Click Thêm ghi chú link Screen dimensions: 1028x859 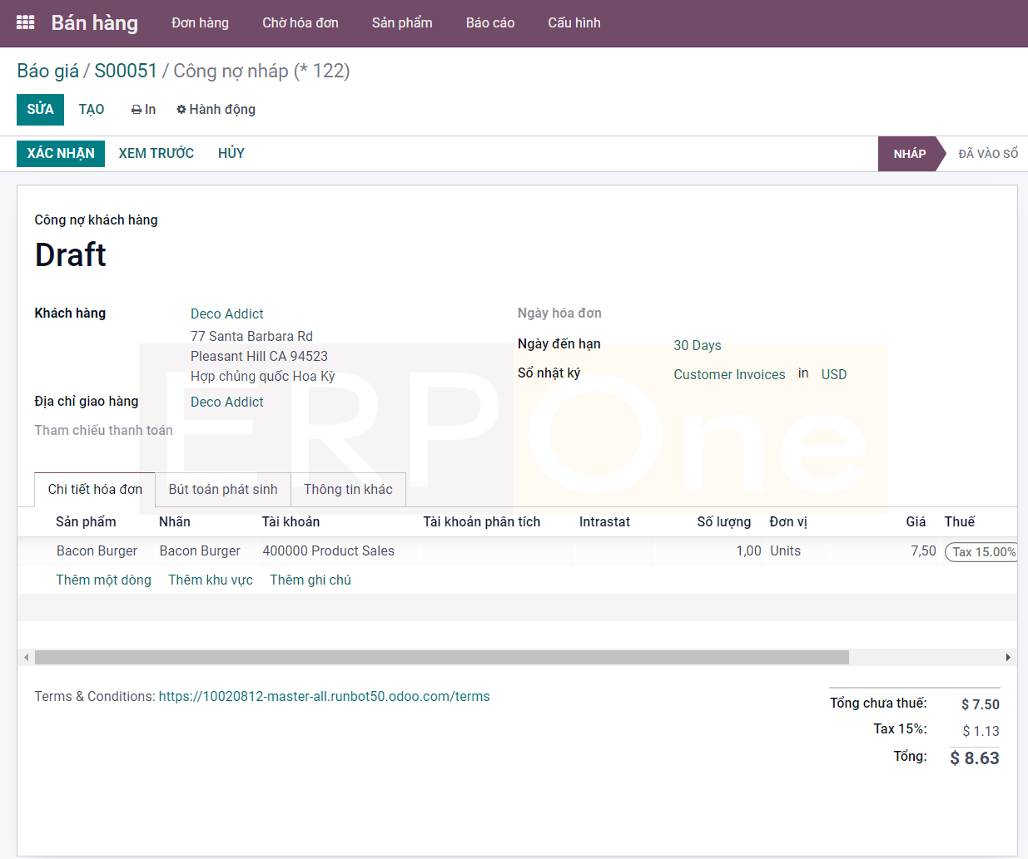[x=310, y=580]
